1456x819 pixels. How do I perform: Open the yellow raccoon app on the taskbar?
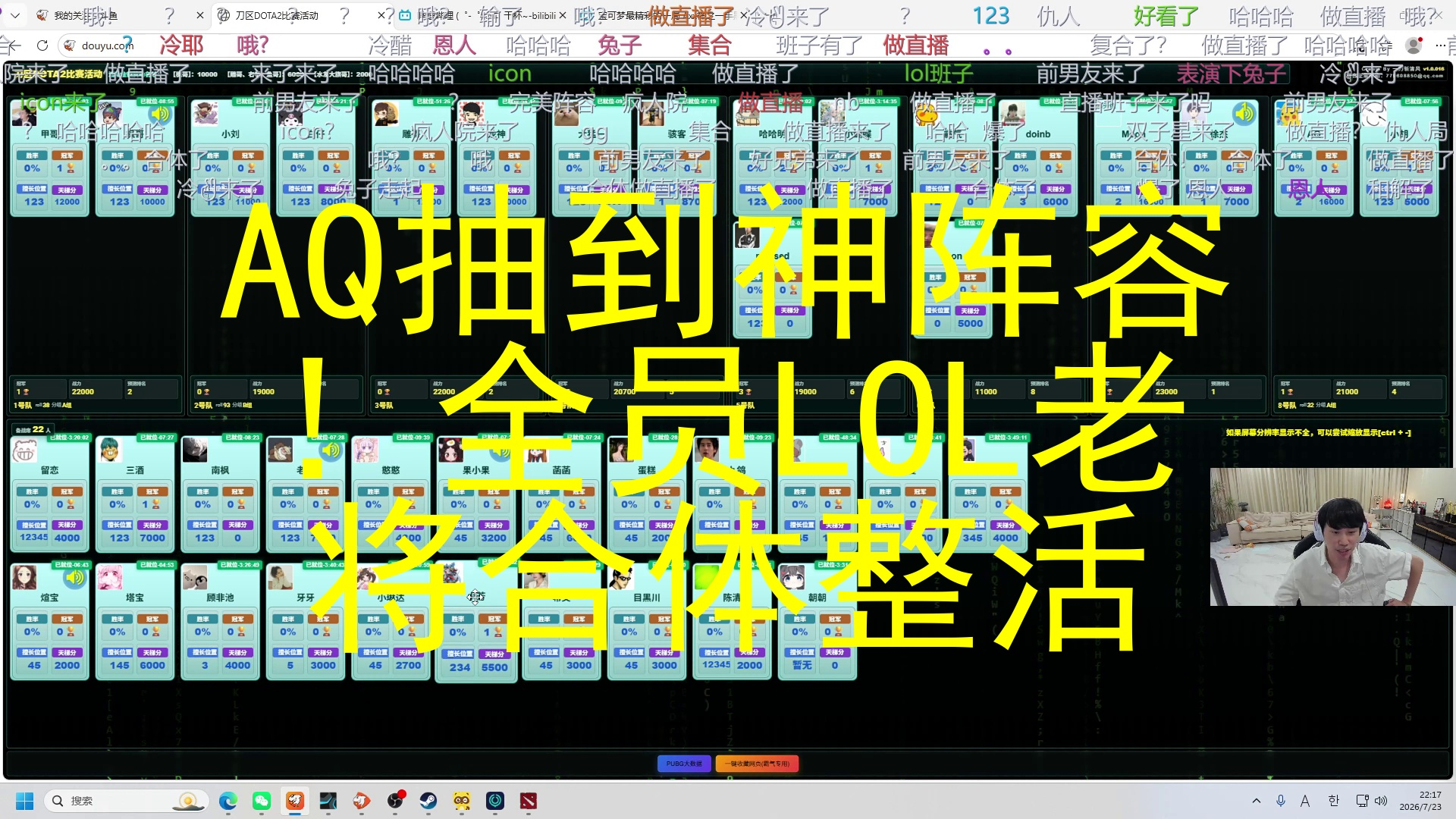click(462, 801)
